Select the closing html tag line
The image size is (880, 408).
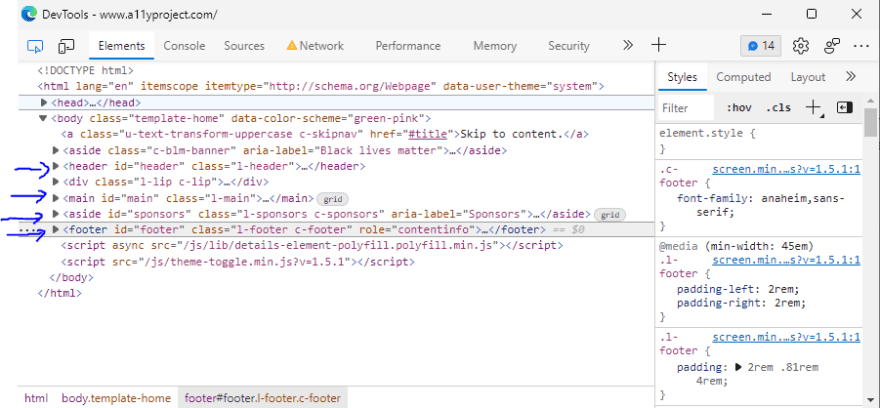(59, 294)
